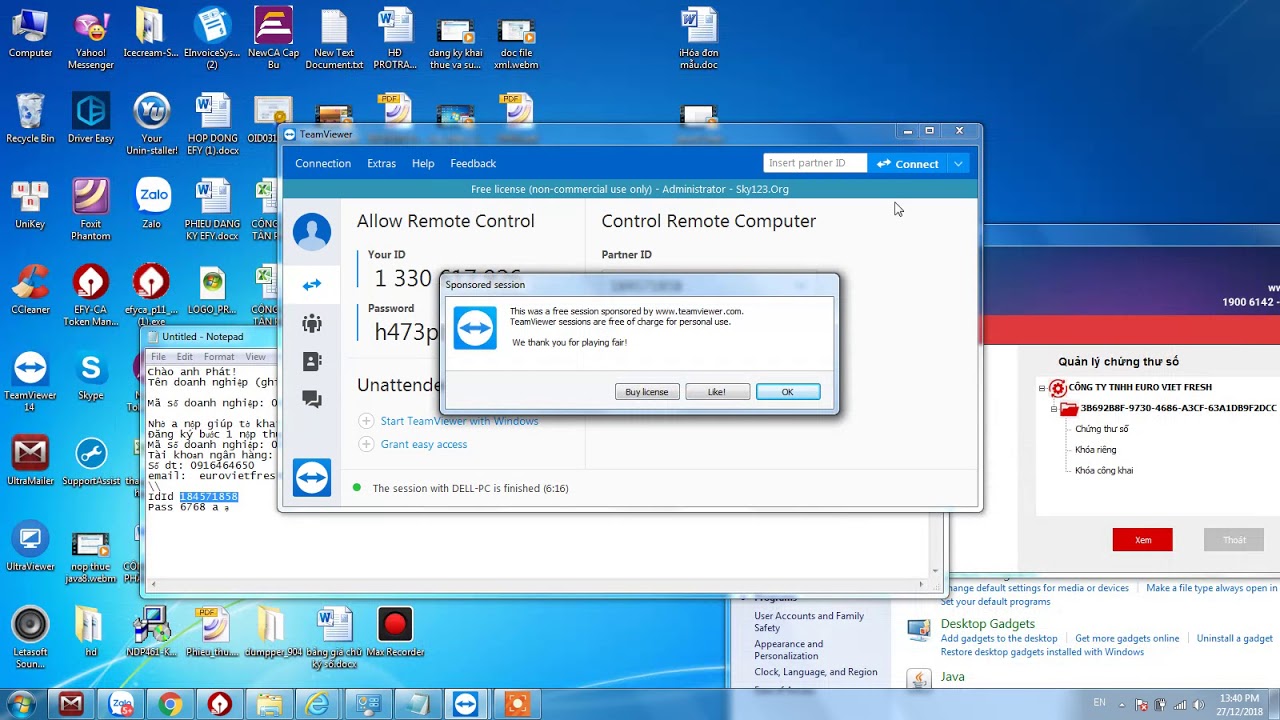Click TeamViewer icon on the taskbar
Image resolution: width=1280 pixels, height=720 pixels.
(466, 705)
